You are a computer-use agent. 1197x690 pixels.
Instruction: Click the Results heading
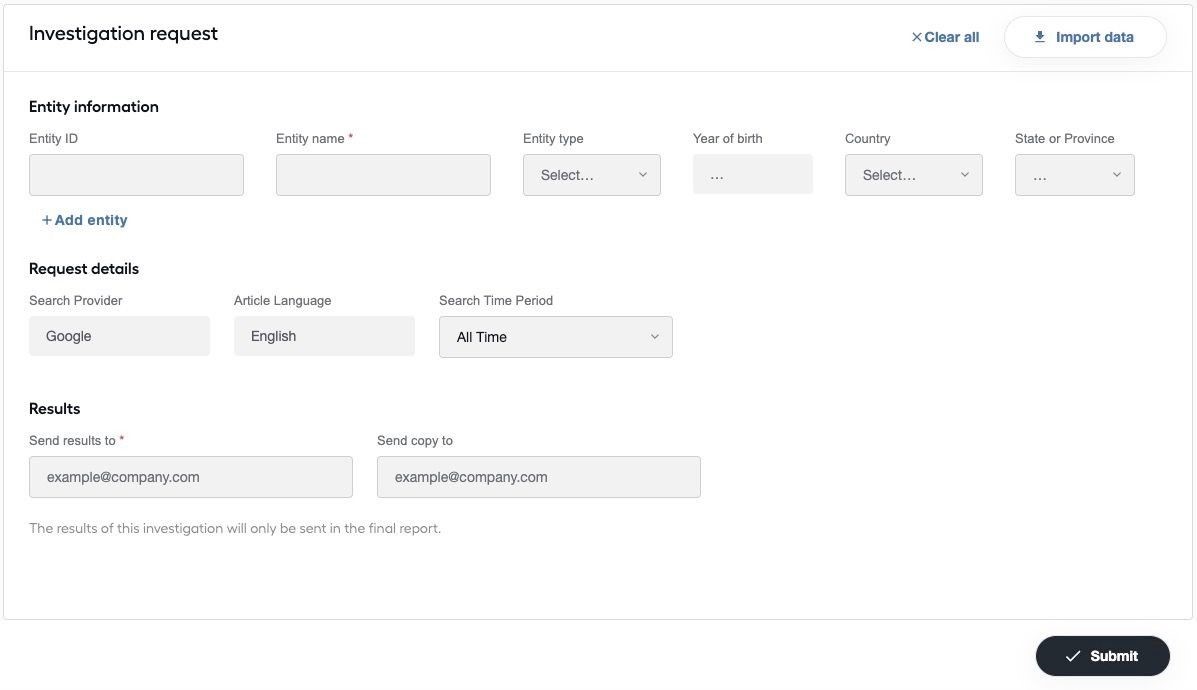pos(54,408)
